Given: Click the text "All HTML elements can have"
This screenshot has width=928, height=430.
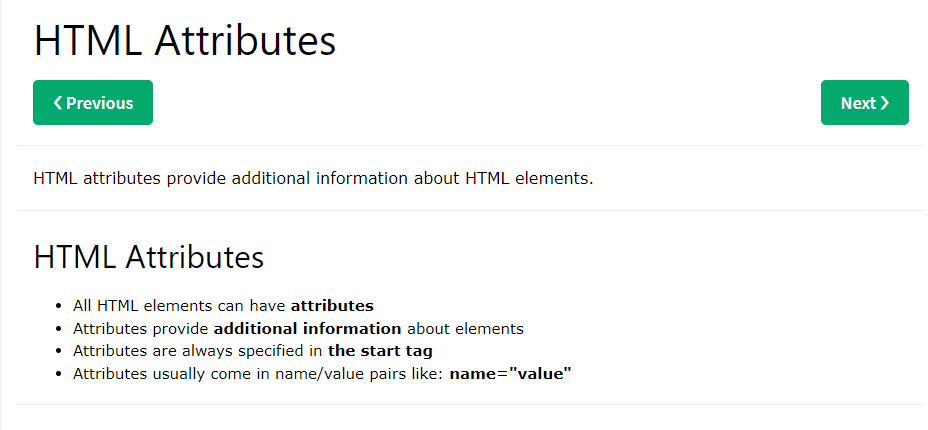Looking at the screenshot, I should (x=180, y=305).
